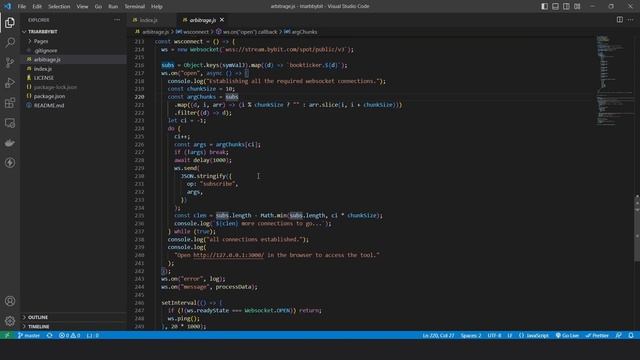This screenshot has width=640, height=360.
Task: Expand the OUTLINE section
Action: [x=38, y=317]
